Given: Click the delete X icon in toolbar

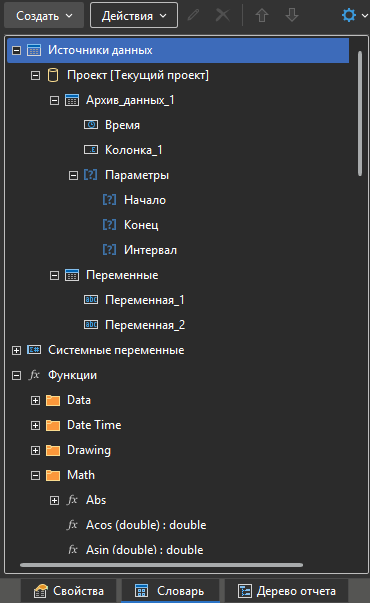Looking at the screenshot, I should tap(223, 16).
